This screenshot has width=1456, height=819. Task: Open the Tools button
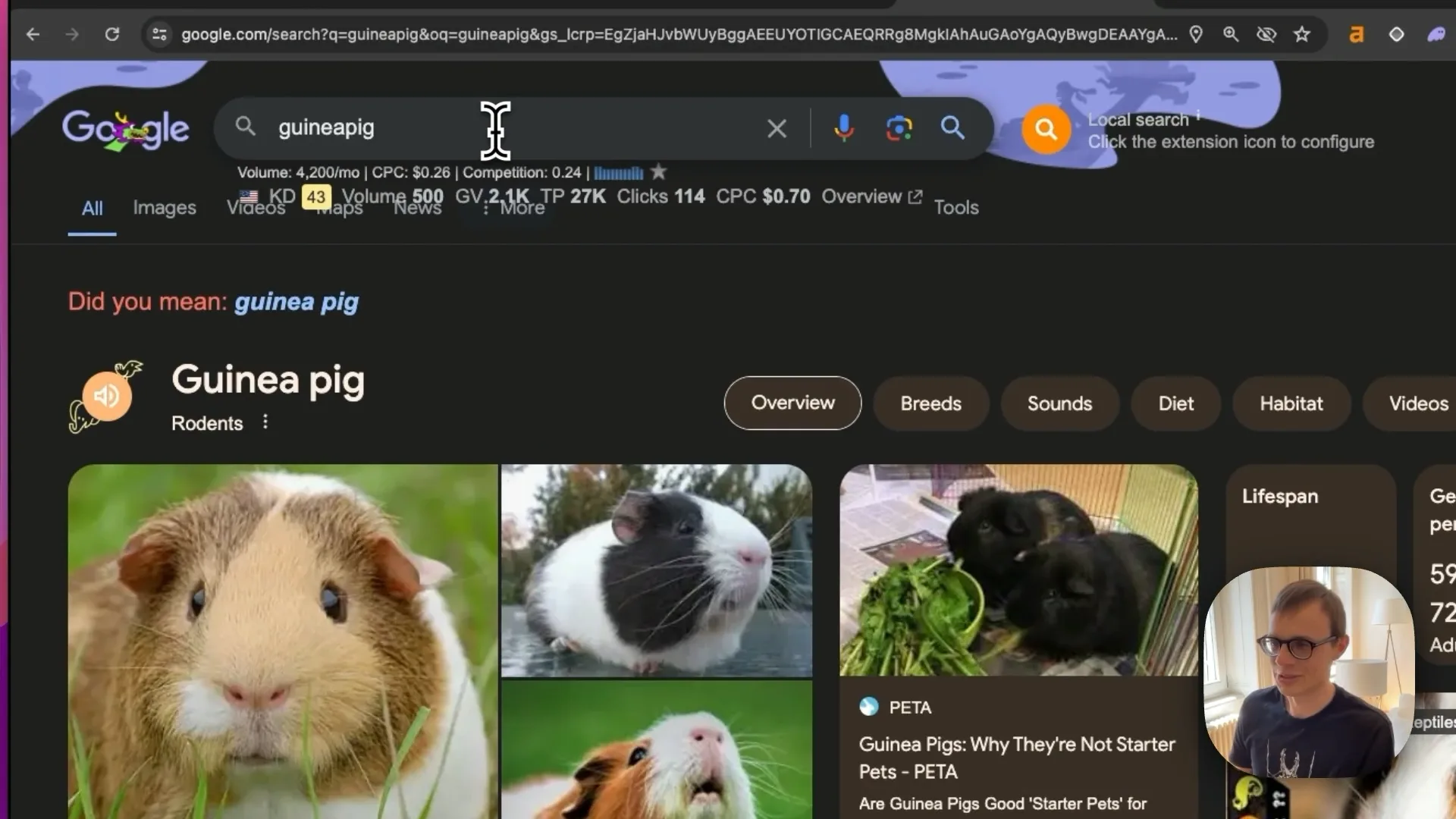pyautogui.click(x=955, y=208)
